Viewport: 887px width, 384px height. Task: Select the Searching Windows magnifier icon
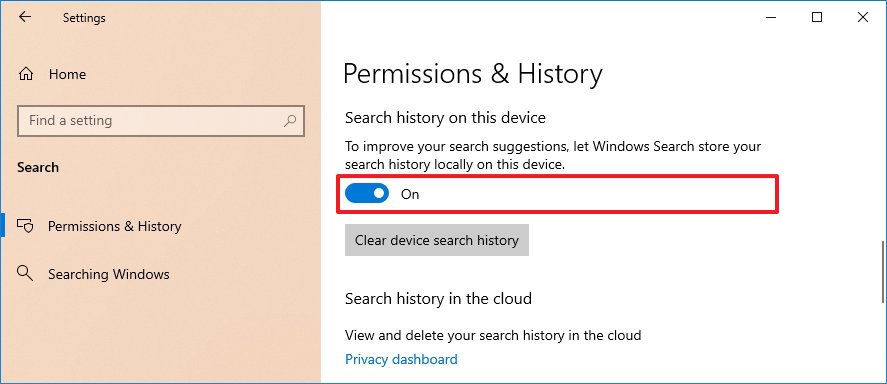(25, 273)
